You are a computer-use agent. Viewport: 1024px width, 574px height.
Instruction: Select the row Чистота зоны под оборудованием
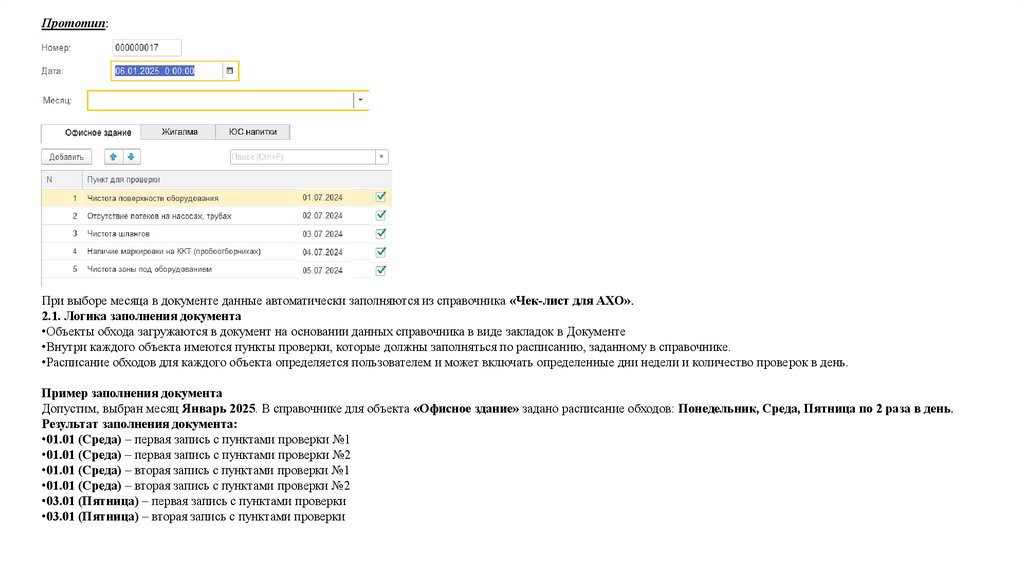(x=217, y=269)
